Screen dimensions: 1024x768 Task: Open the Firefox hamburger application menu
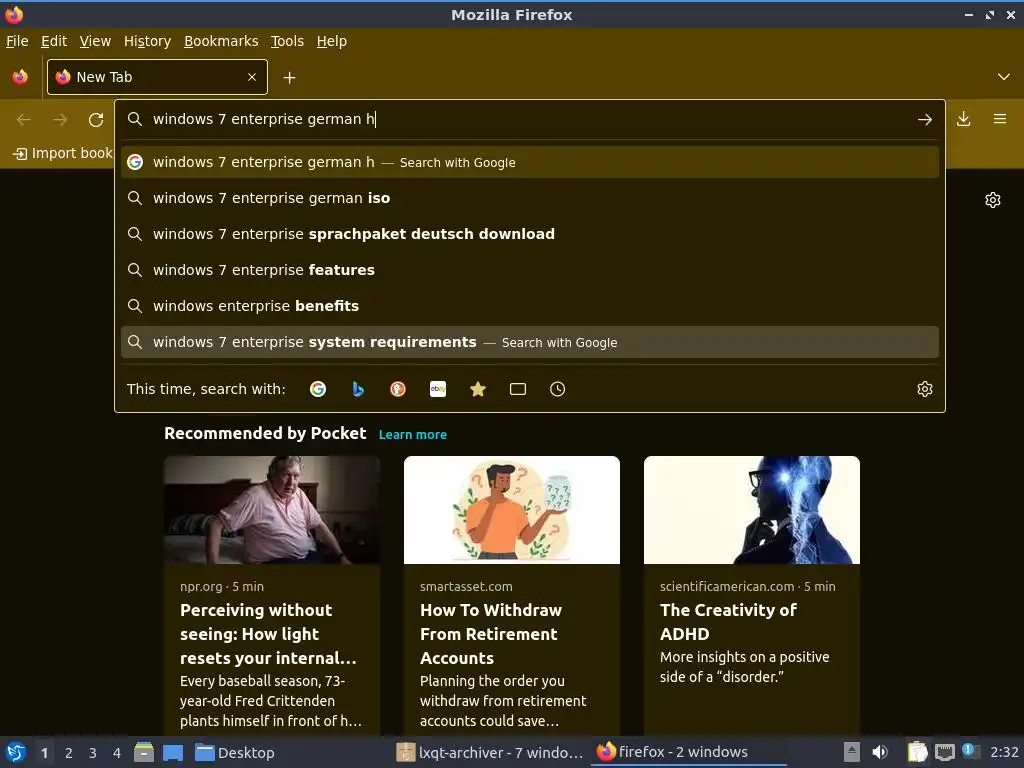click(1000, 119)
